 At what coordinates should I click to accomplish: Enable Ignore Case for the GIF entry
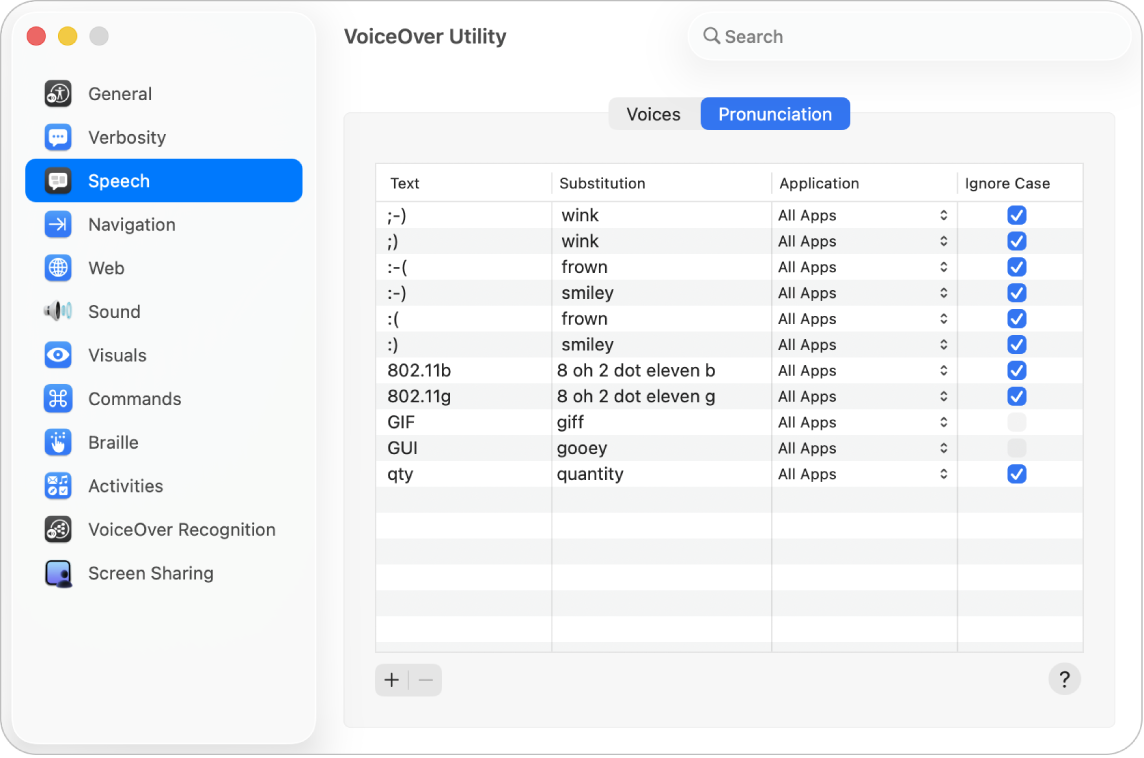point(1017,422)
